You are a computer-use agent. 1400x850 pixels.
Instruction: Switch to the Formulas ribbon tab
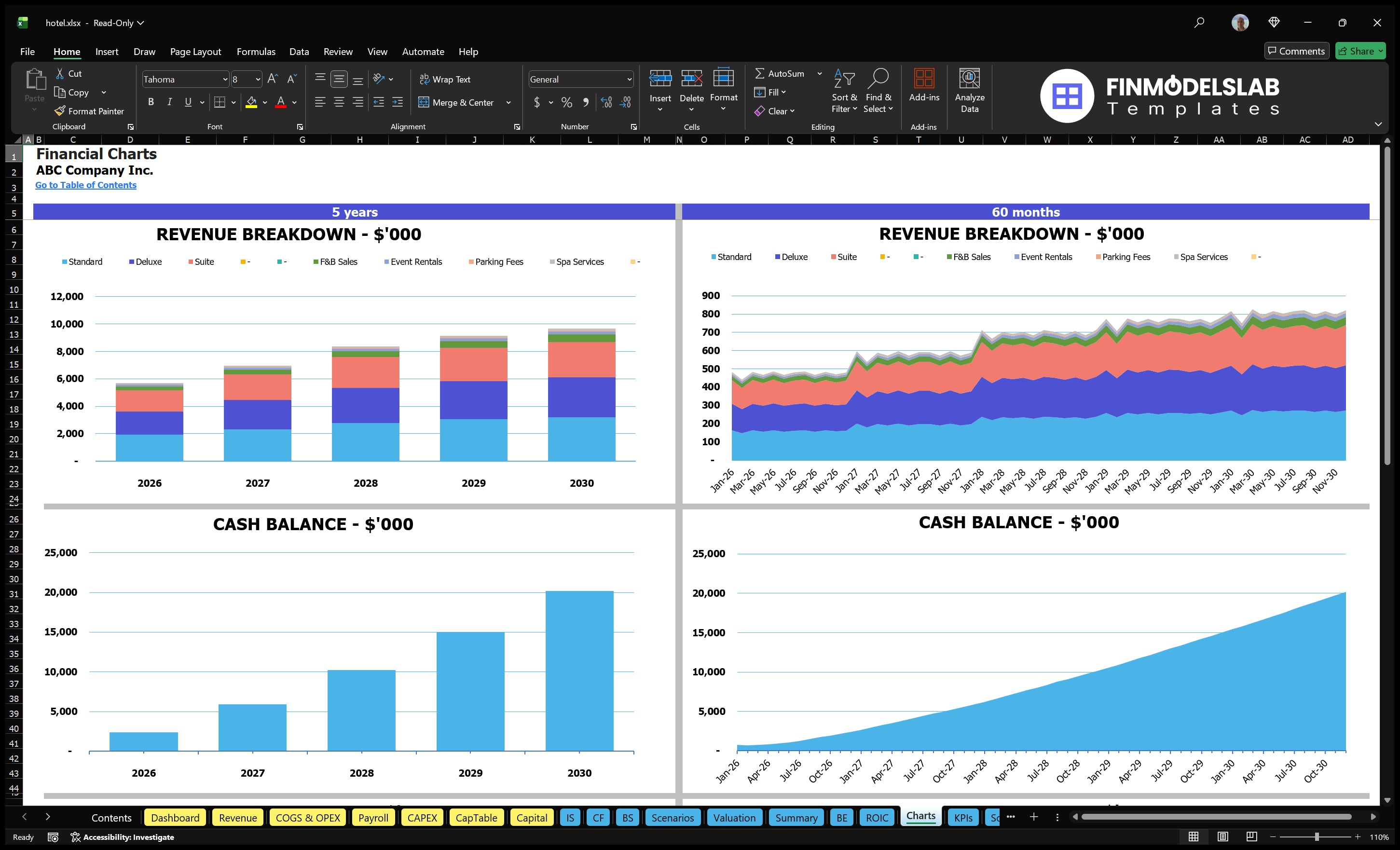[x=256, y=51]
